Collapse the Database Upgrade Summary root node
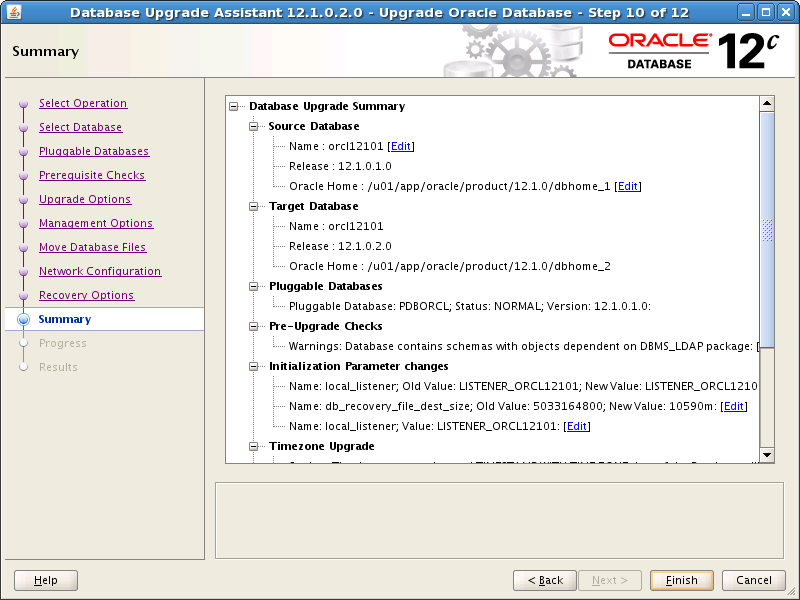Viewport: 800px width, 600px height. click(x=234, y=106)
